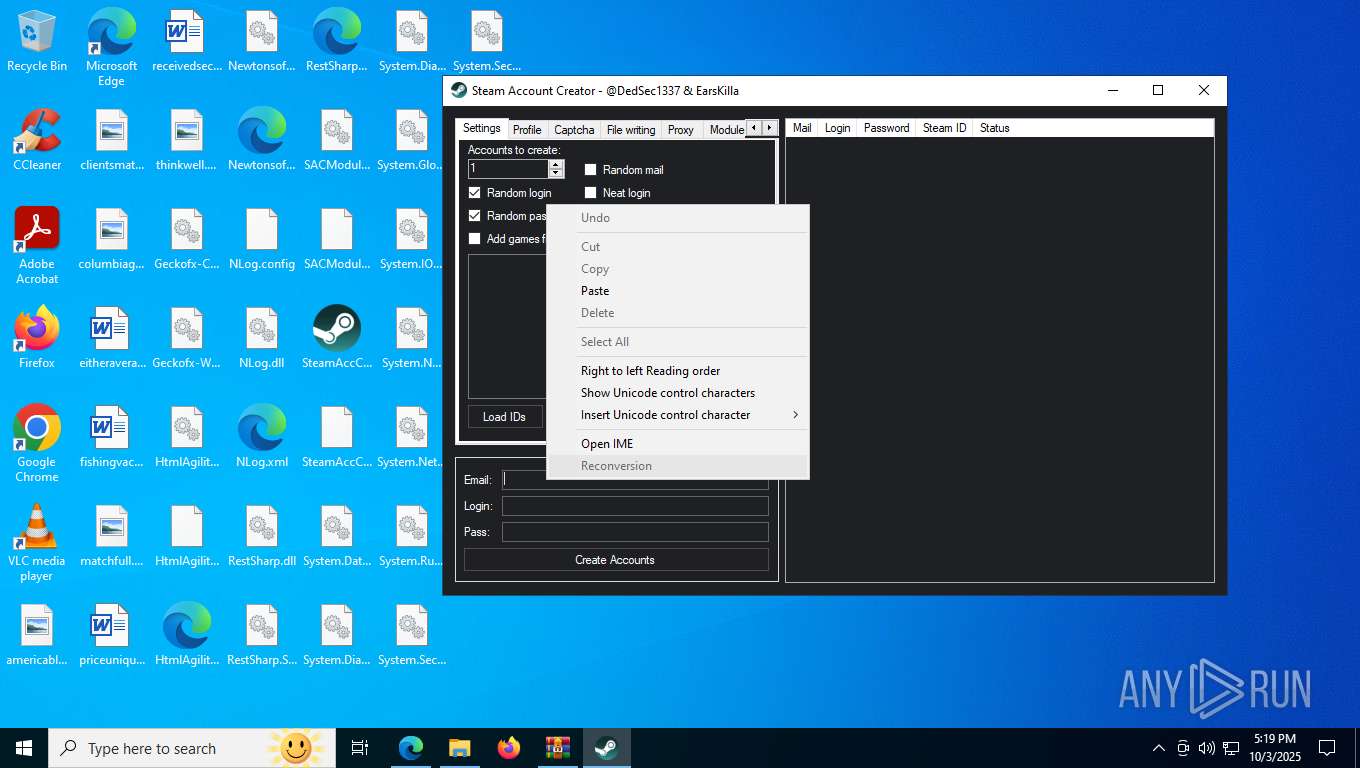Select the RestSharp.dll file icon

(x=262, y=536)
